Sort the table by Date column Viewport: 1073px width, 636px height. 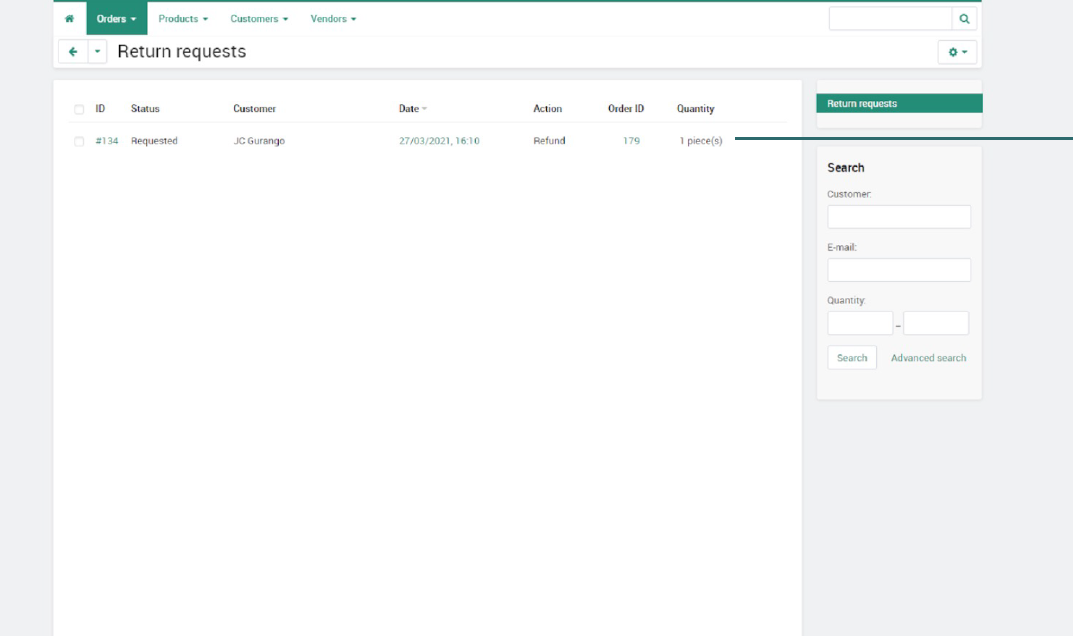tap(413, 108)
